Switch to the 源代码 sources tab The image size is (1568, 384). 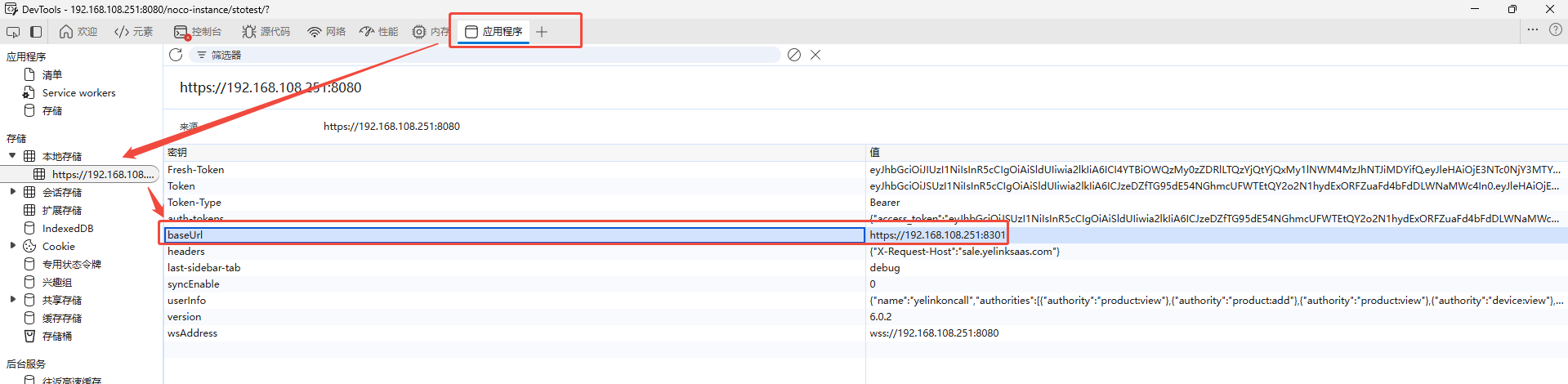click(266, 32)
